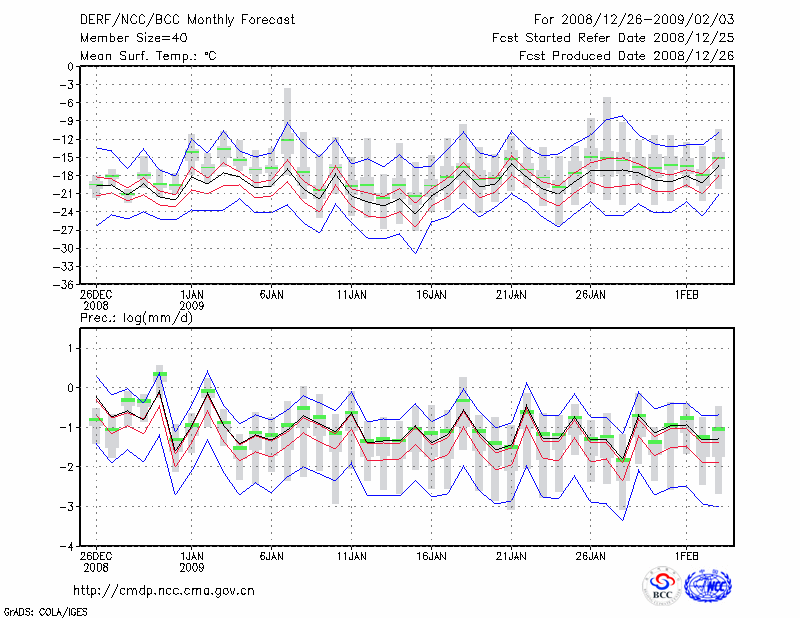Click the Fcst Started Refer Date line
The image size is (800, 618).
coord(614,37)
